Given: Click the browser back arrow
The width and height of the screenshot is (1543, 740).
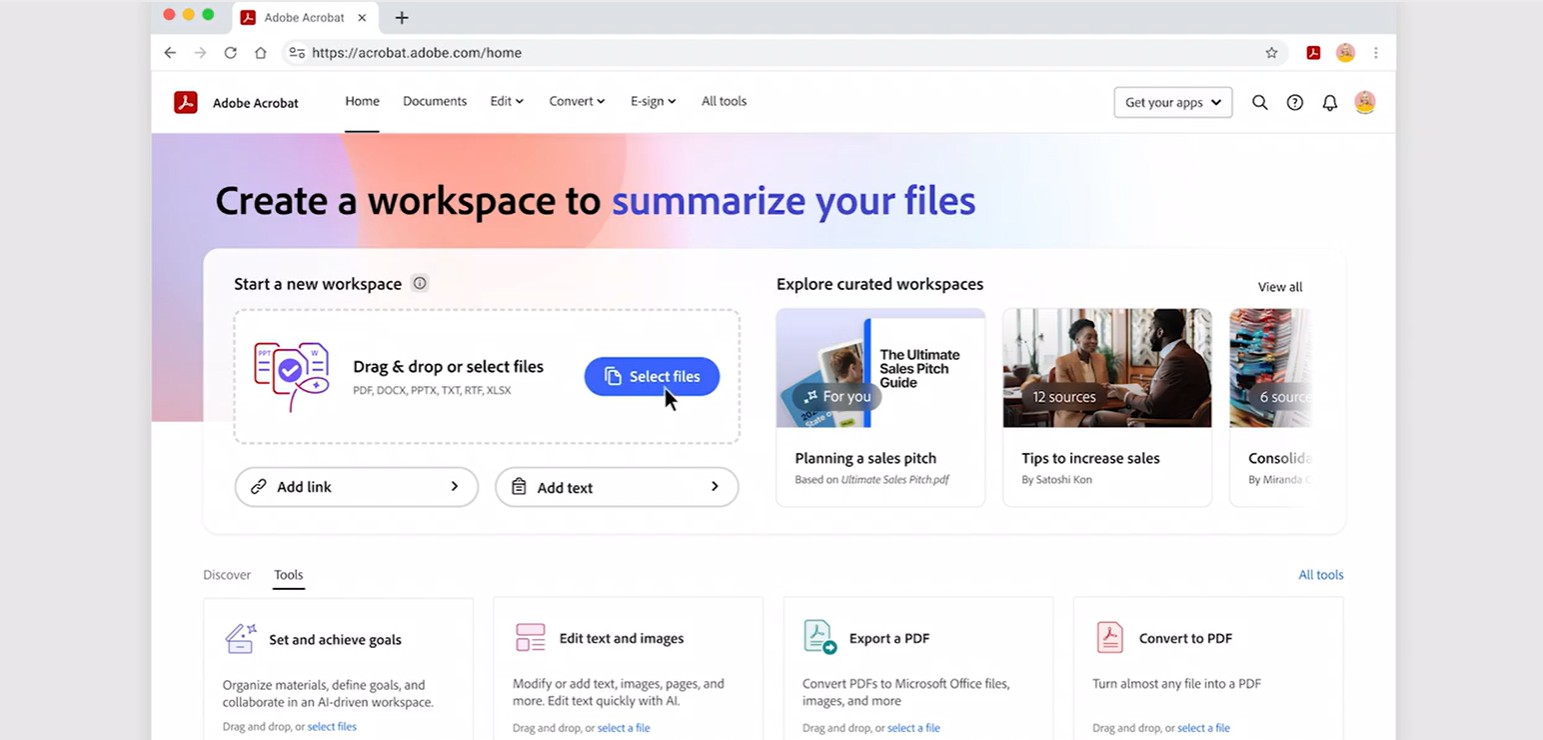Looking at the screenshot, I should pyautogui.click(x=170, y=53).
